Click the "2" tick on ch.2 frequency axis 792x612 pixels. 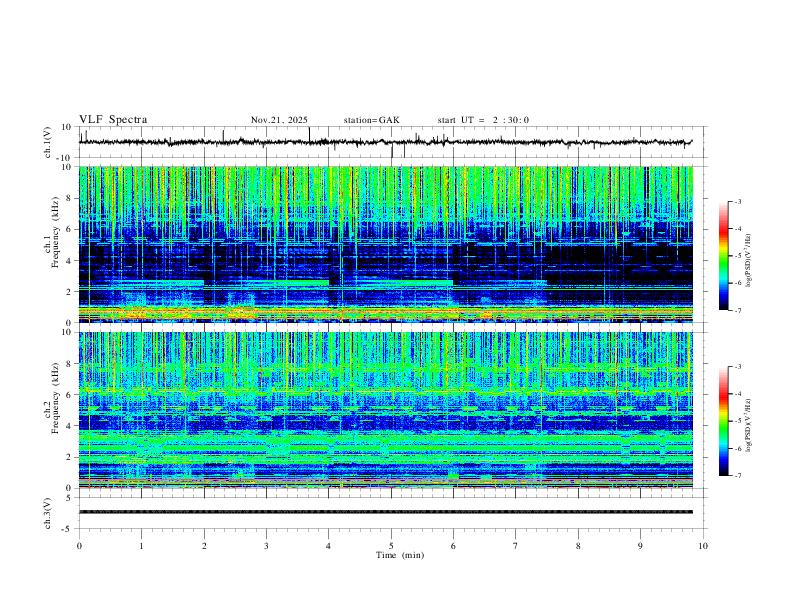(69, 457)
